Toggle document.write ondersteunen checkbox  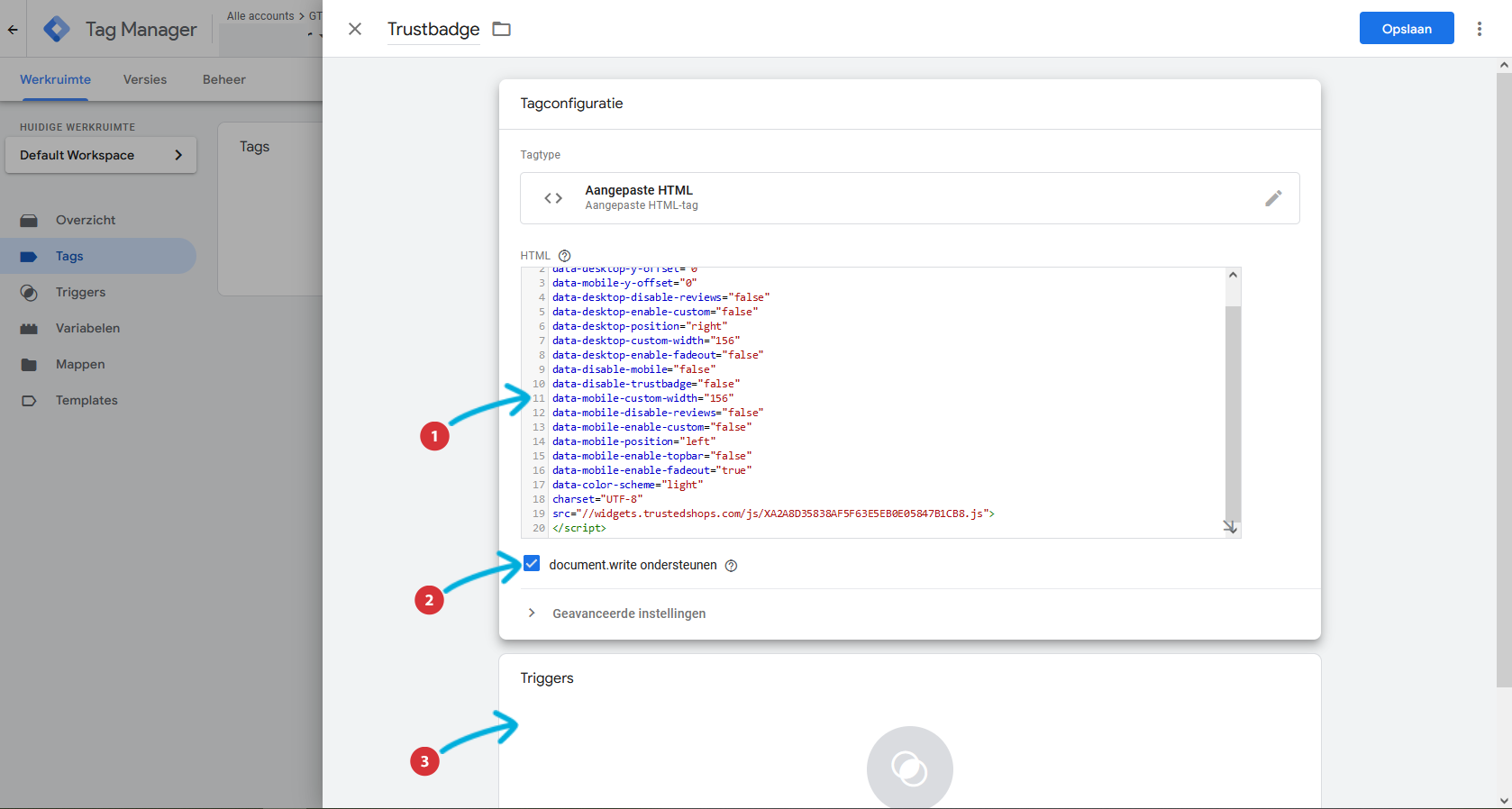(x=532, y=564)
